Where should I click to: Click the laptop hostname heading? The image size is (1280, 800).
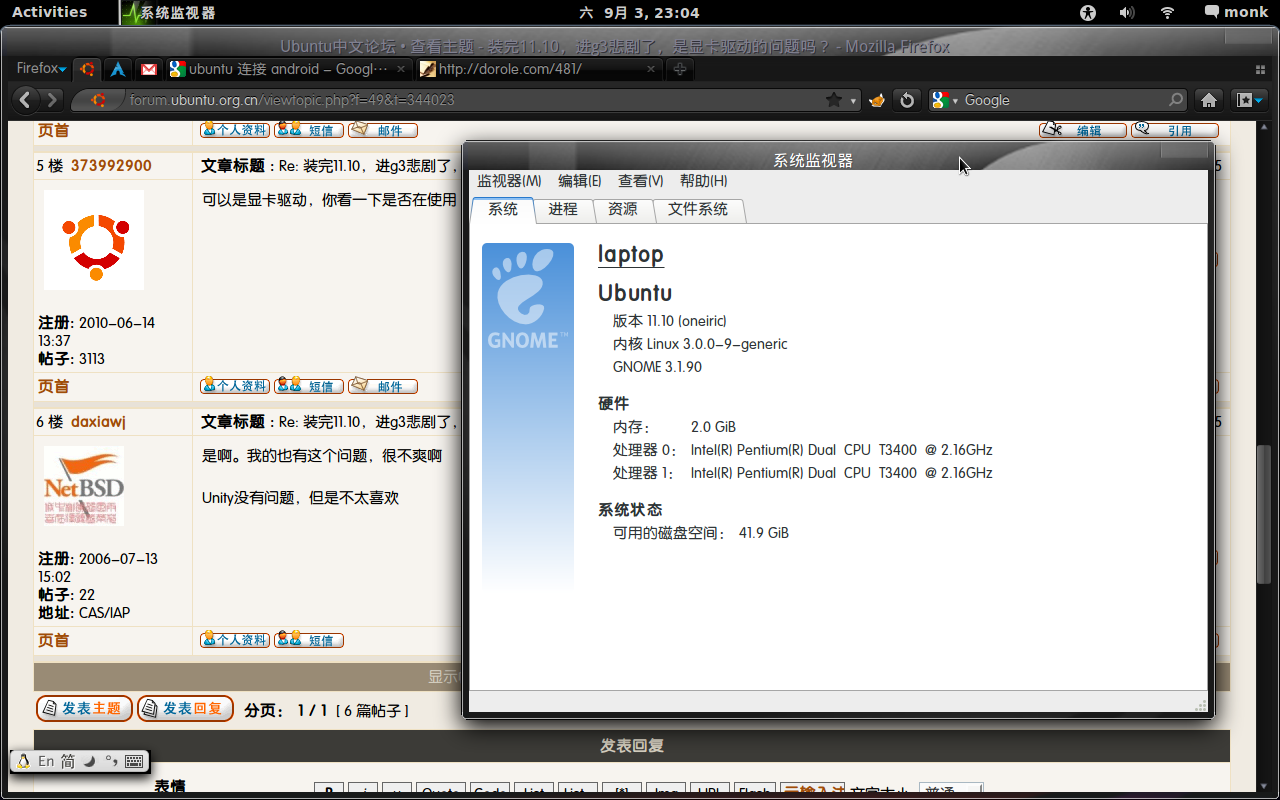click(631, 255)
